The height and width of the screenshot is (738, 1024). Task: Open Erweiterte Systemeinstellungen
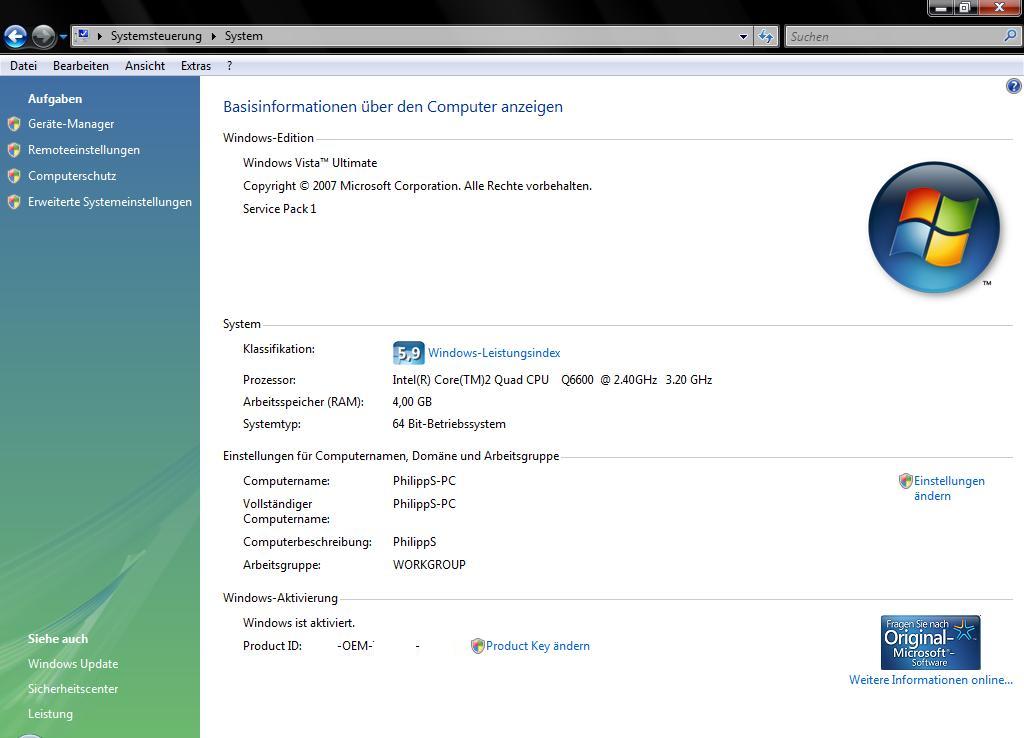(110, 202)
